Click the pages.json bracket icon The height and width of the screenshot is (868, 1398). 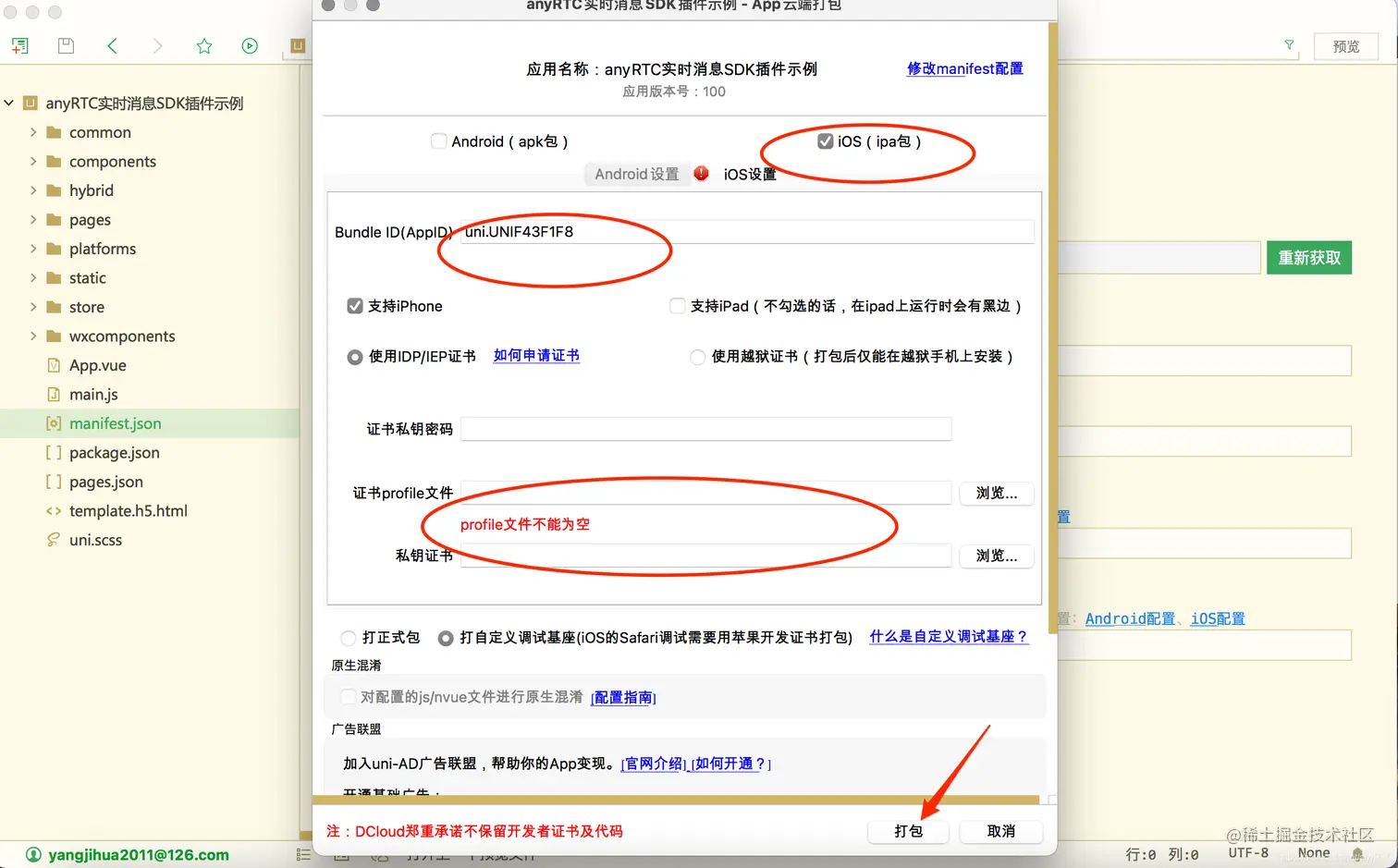click(x=54, y=482)
